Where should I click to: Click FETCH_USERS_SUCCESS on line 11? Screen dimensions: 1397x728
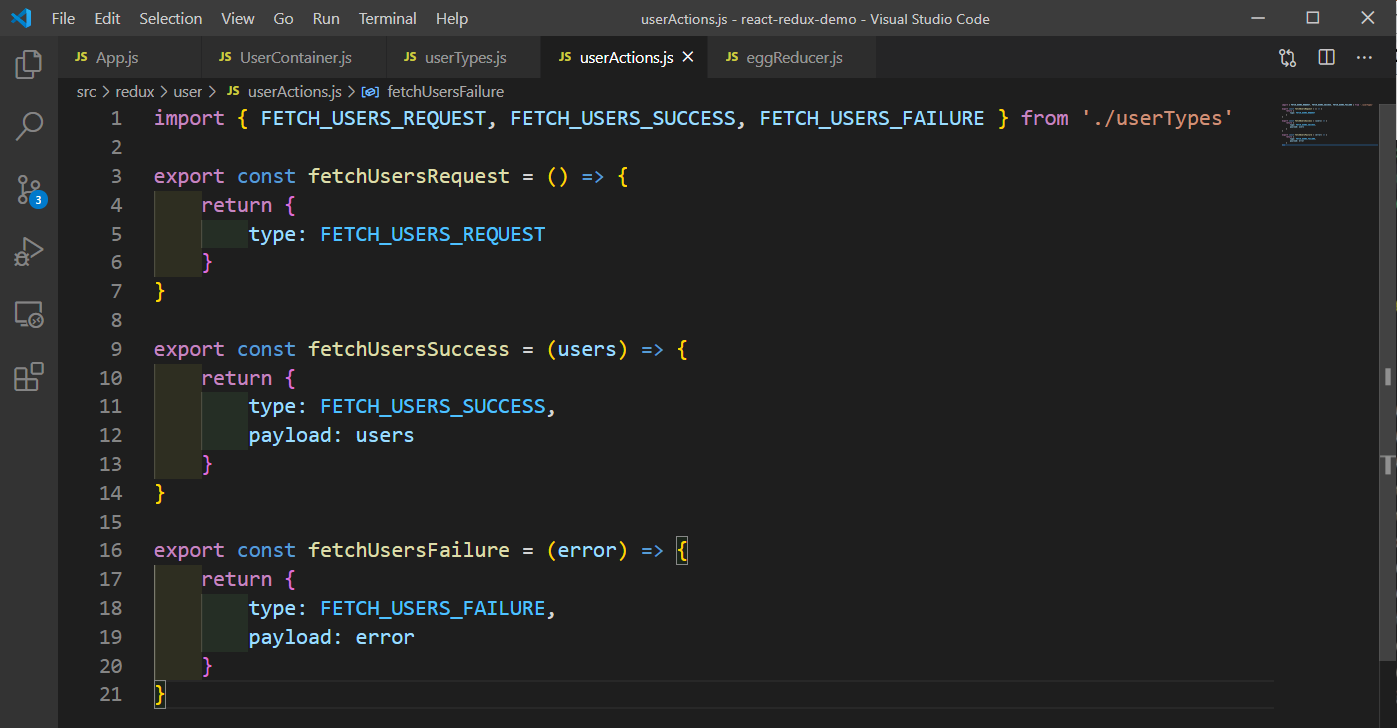pyautogui.click(x=433, y=406)
